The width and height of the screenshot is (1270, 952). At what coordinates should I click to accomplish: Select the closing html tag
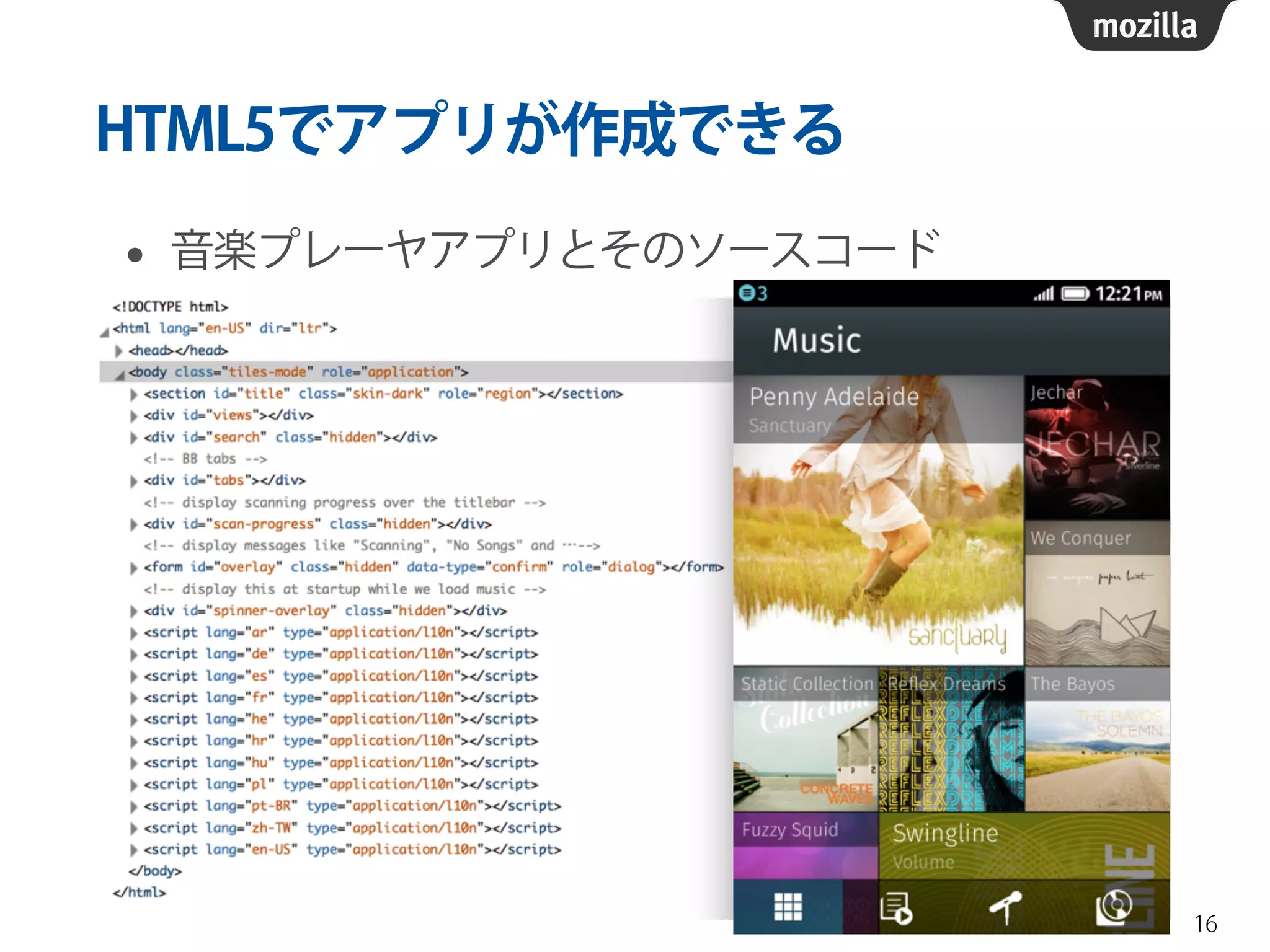tap(140, 892)
